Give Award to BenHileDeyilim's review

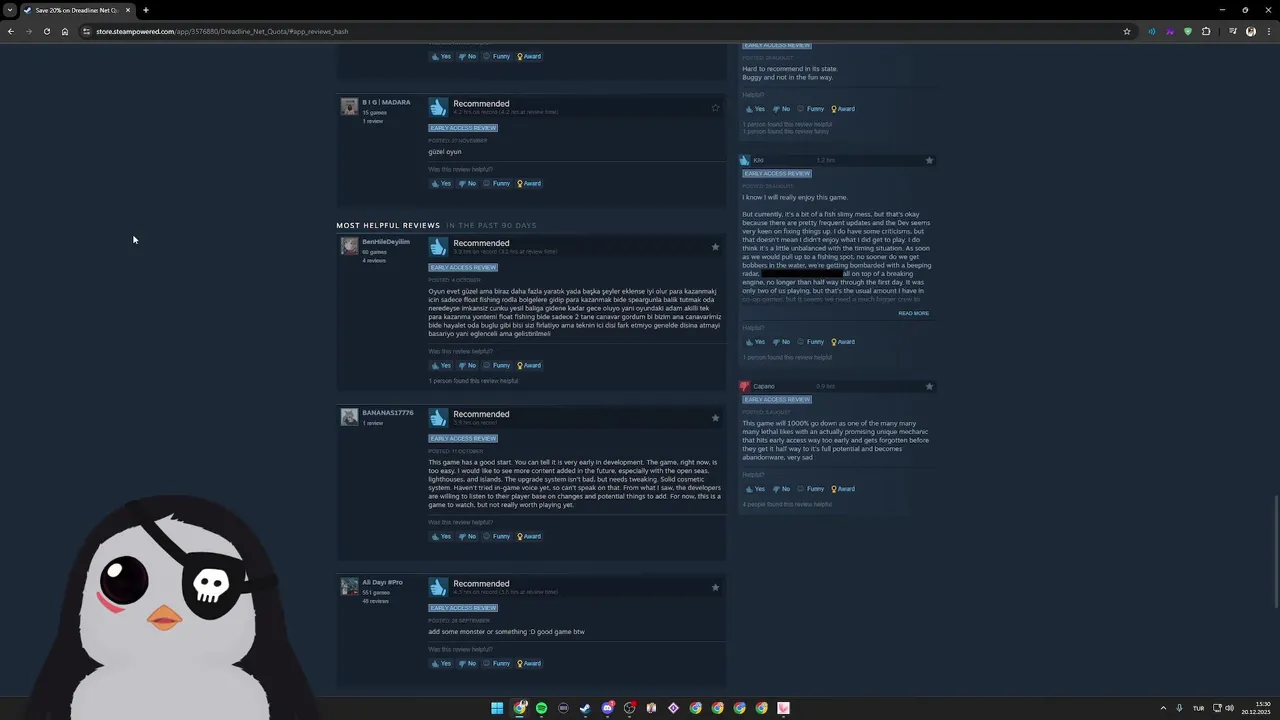point(529,365)
